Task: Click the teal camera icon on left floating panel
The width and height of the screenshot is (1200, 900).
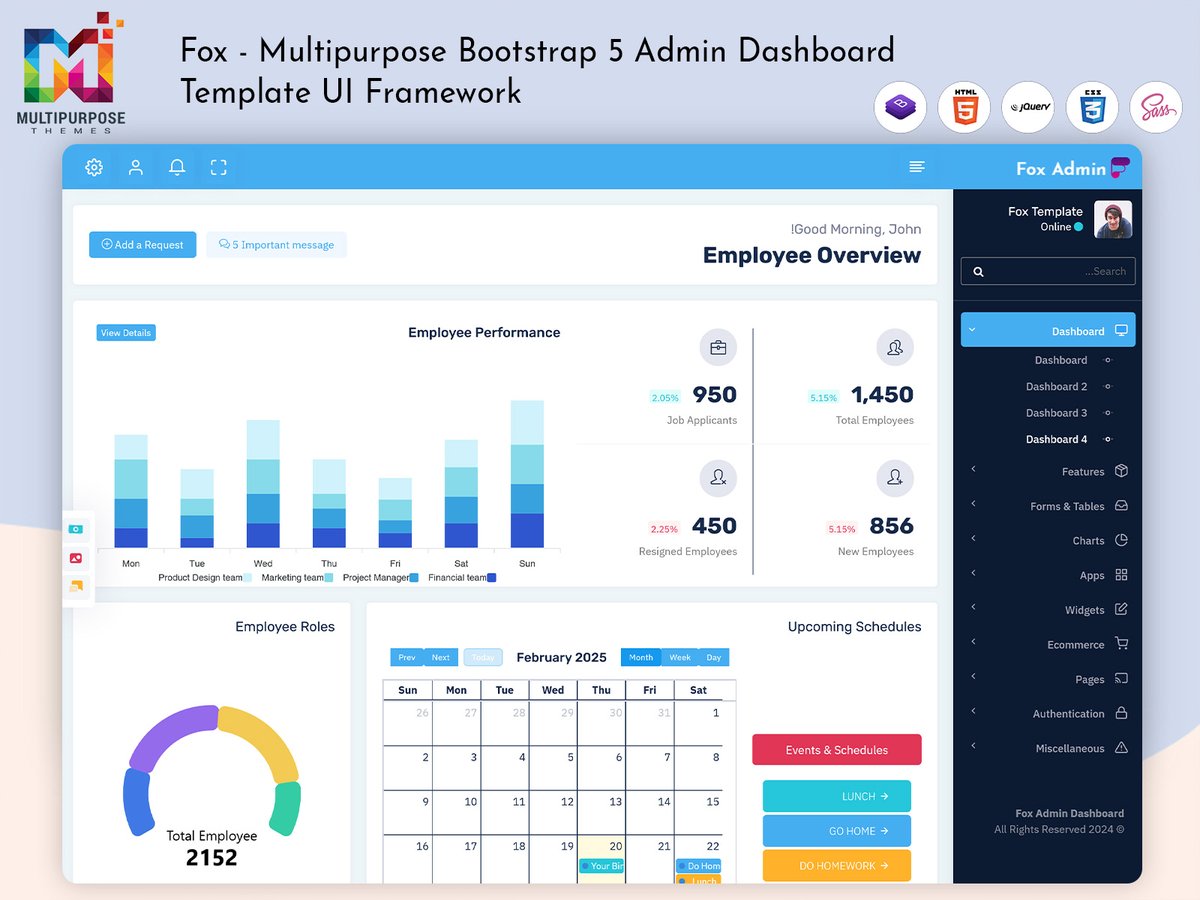Action: [75, 528]
